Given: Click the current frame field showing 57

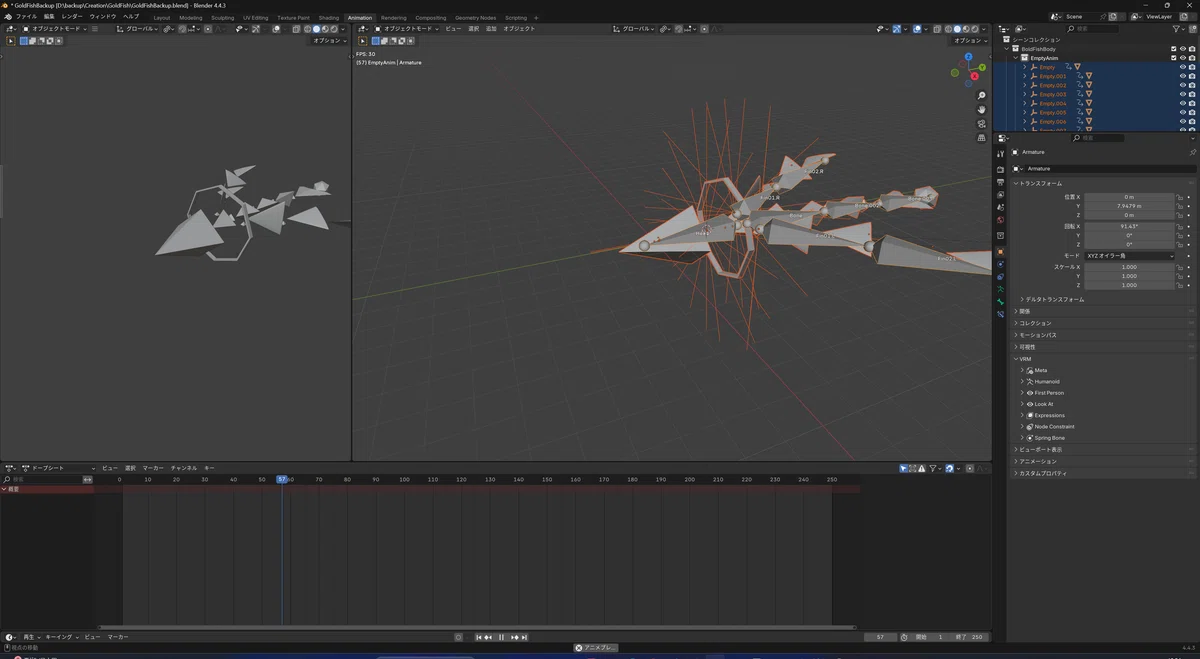Looking at the screenshot, I should click(x=879, y=637).
